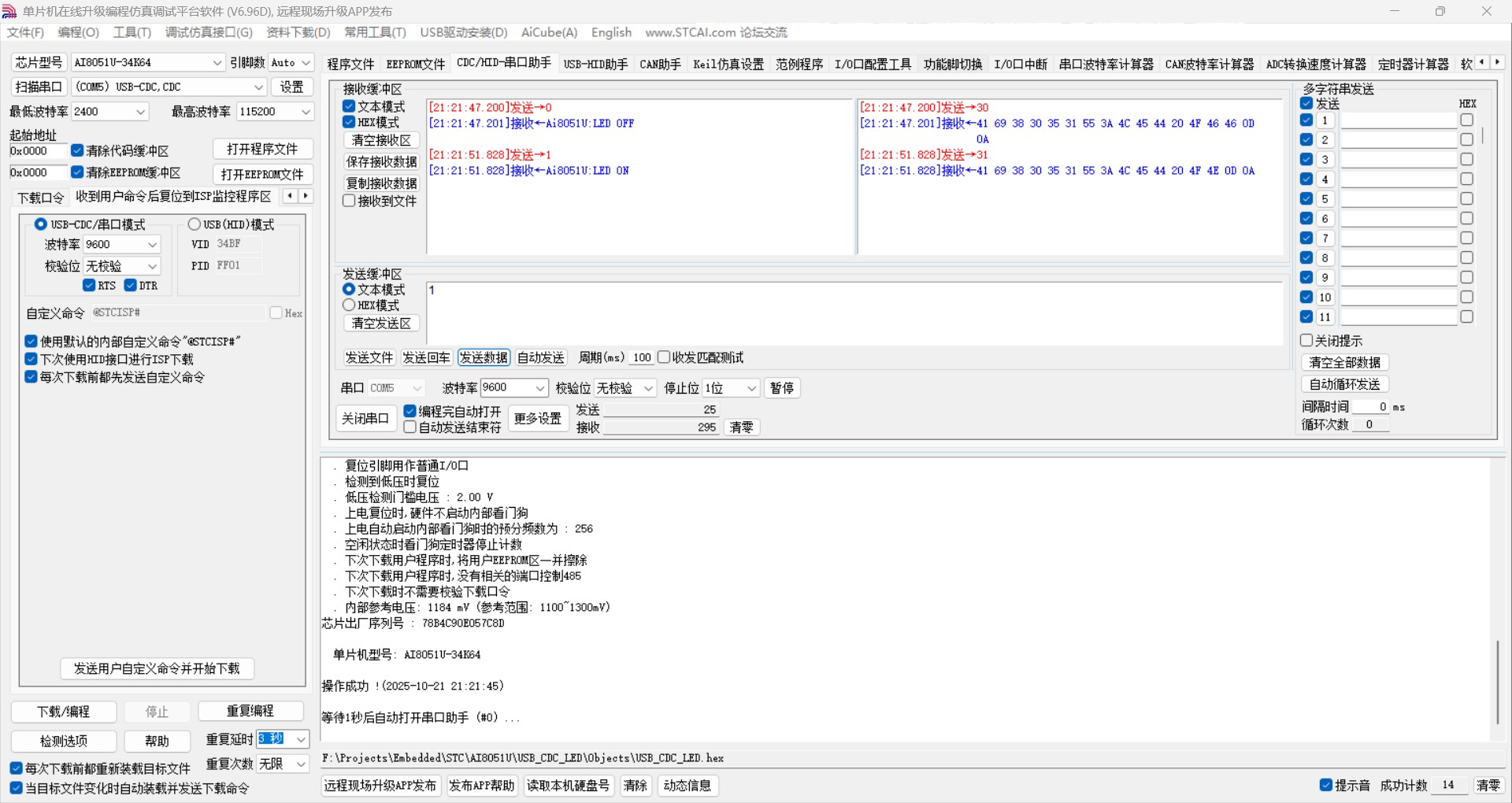Open 最低波特率 2400 dropdown
Screen dimensions: 1512x803
[141, 112]
